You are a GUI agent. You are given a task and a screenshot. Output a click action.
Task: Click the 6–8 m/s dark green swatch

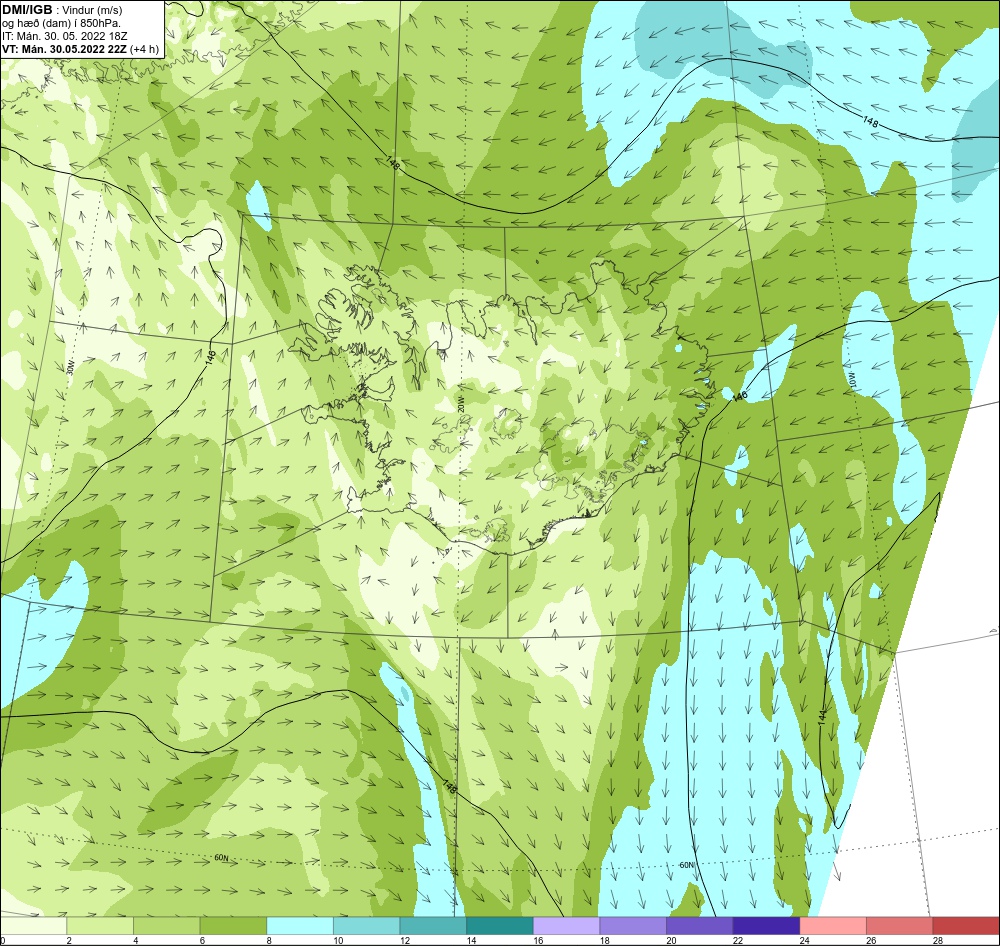tap(233, 926)
